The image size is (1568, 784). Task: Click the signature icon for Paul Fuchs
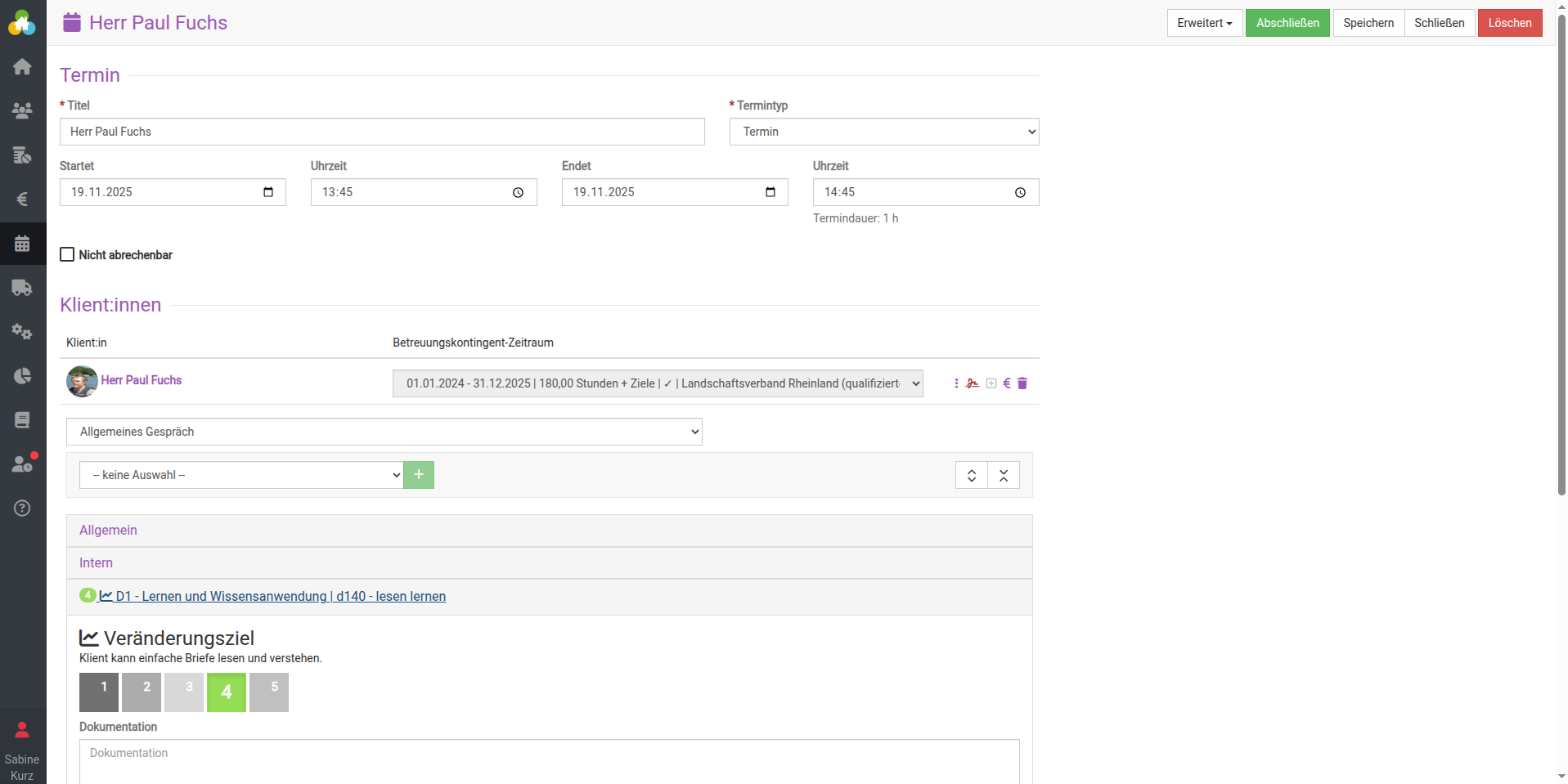(x=973, y=383)
